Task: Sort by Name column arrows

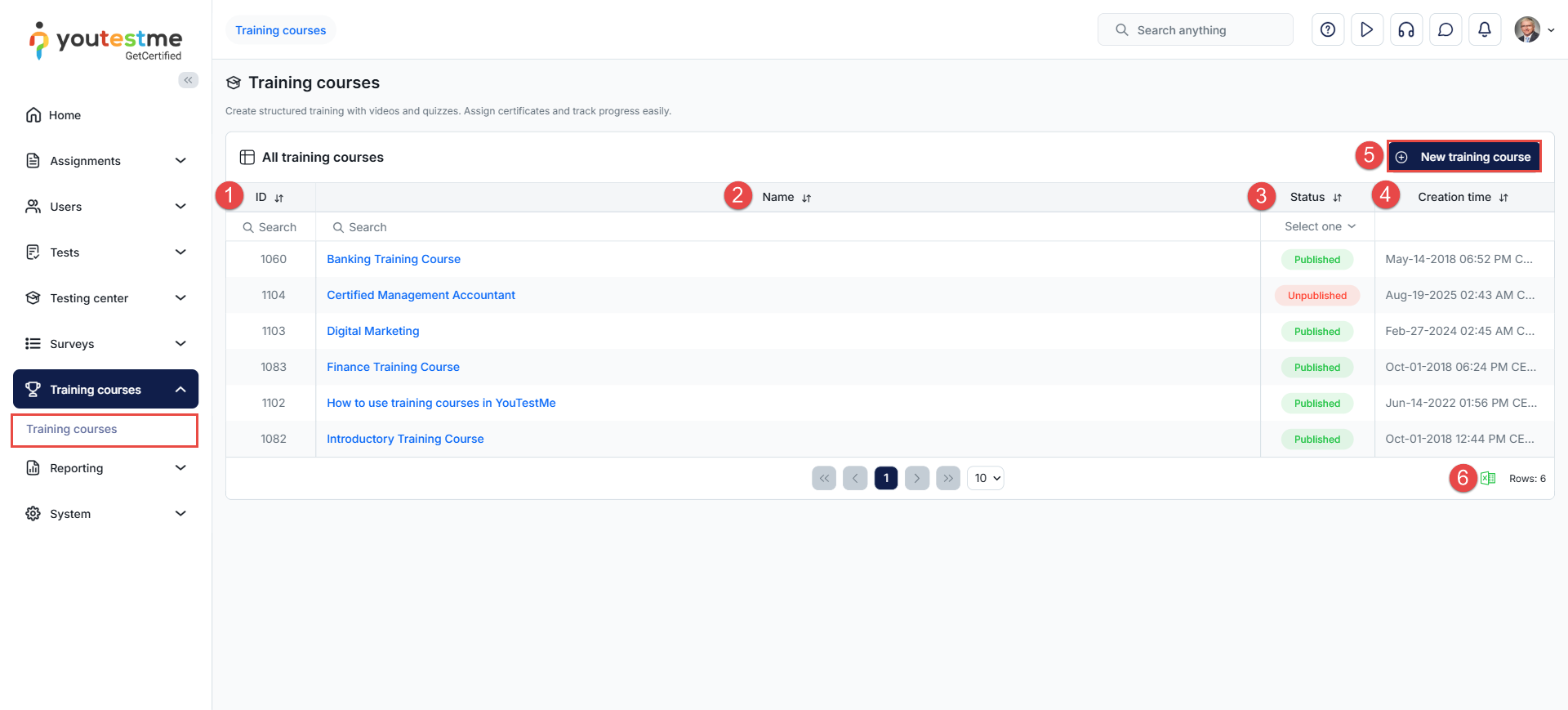Action: 807,198
